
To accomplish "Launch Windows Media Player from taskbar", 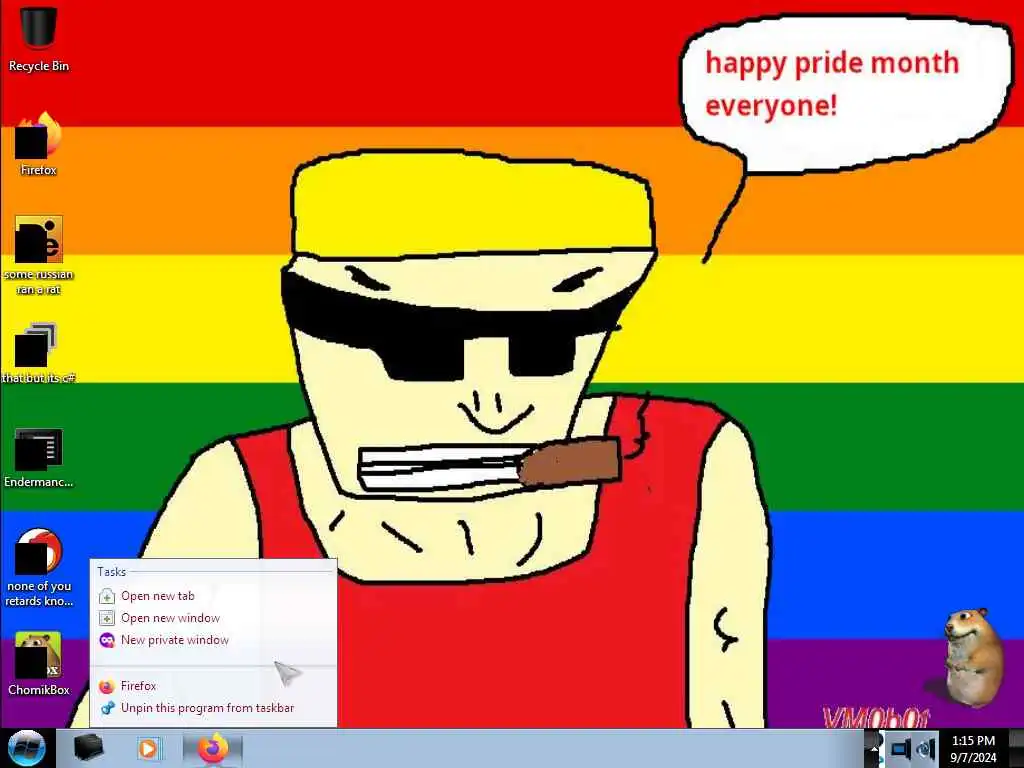I will 149,748.
